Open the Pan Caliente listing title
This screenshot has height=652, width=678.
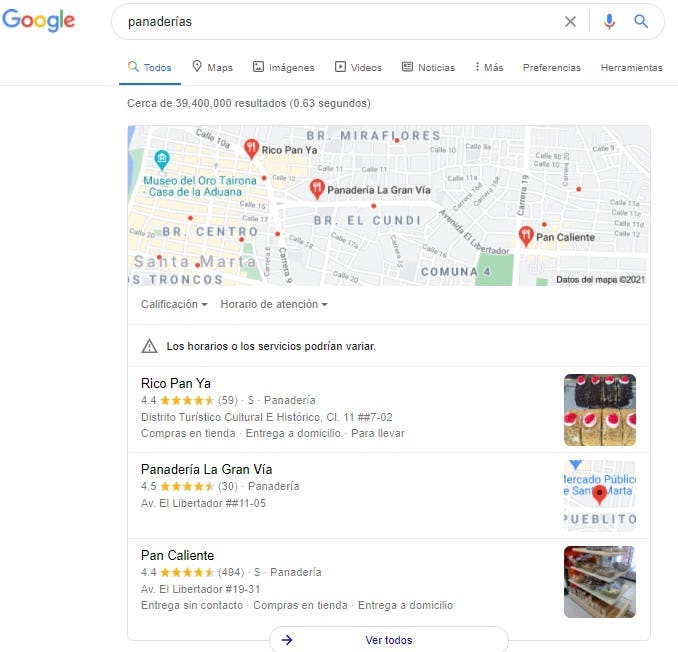tap(177, 556)
